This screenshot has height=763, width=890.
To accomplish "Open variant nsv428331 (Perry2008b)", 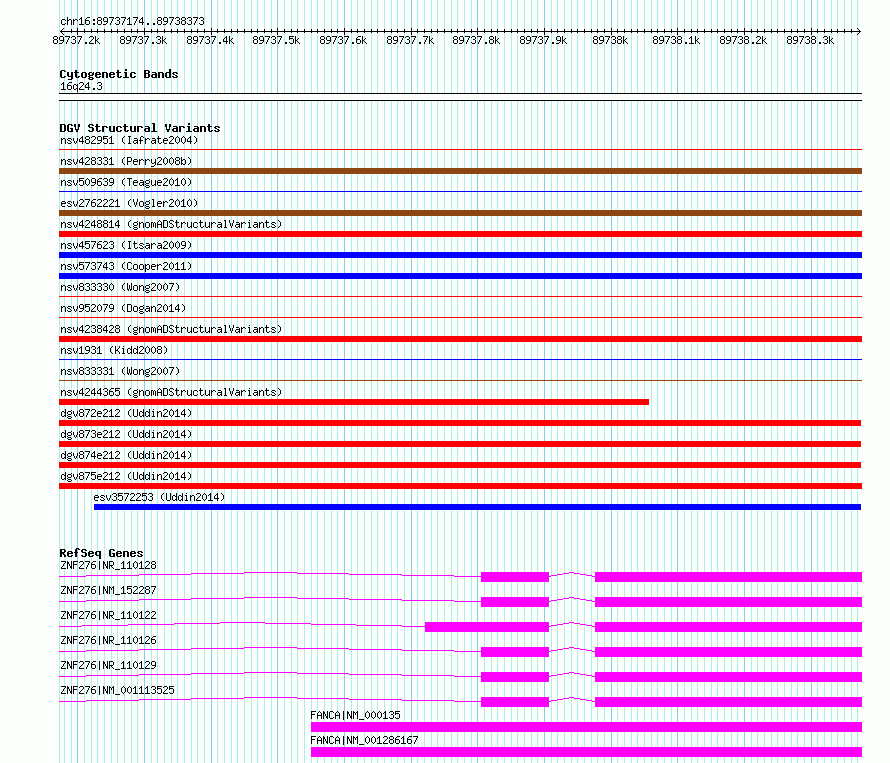I will 126,161.
